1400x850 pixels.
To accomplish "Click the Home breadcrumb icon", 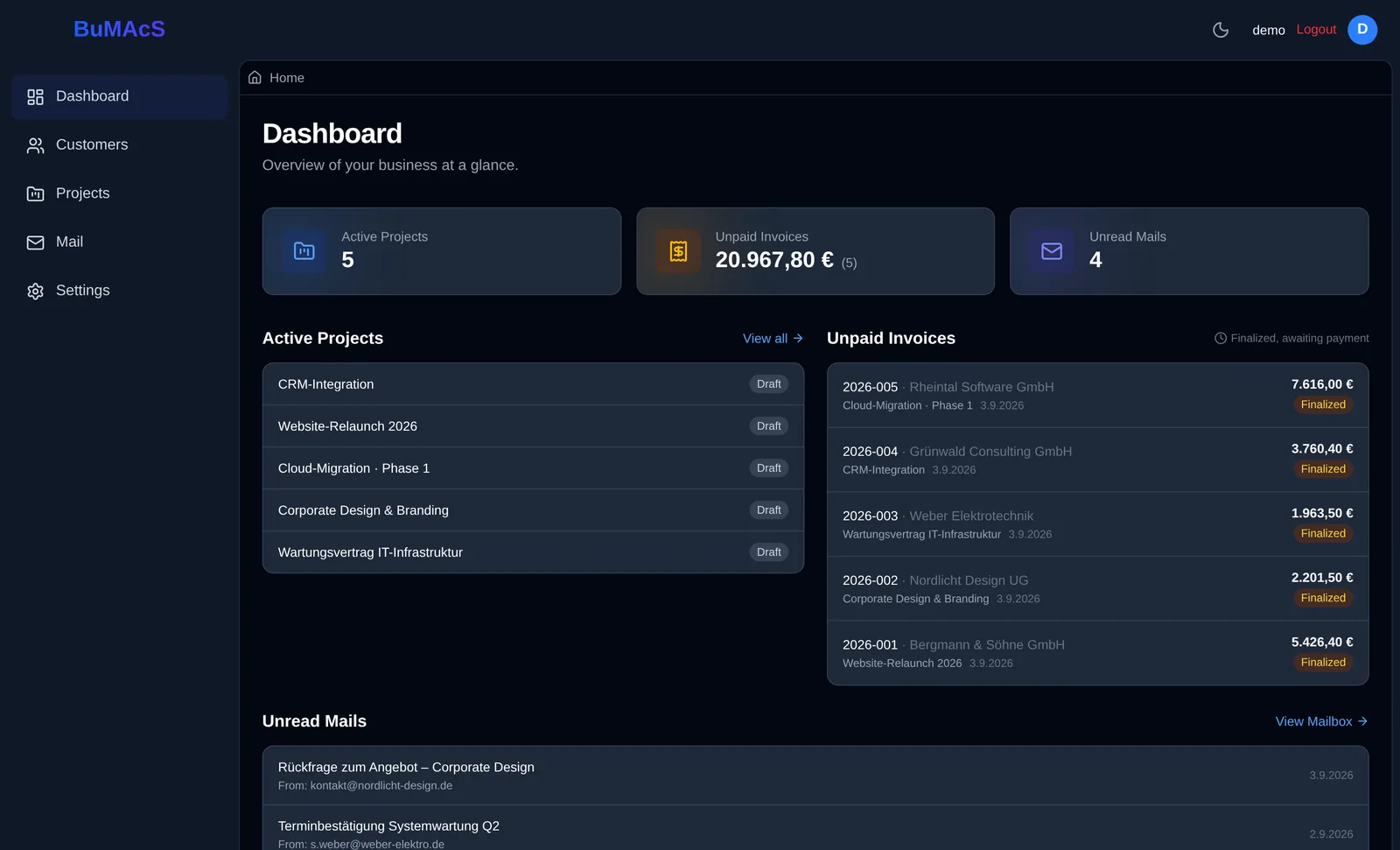I will (x=255, y=78).
